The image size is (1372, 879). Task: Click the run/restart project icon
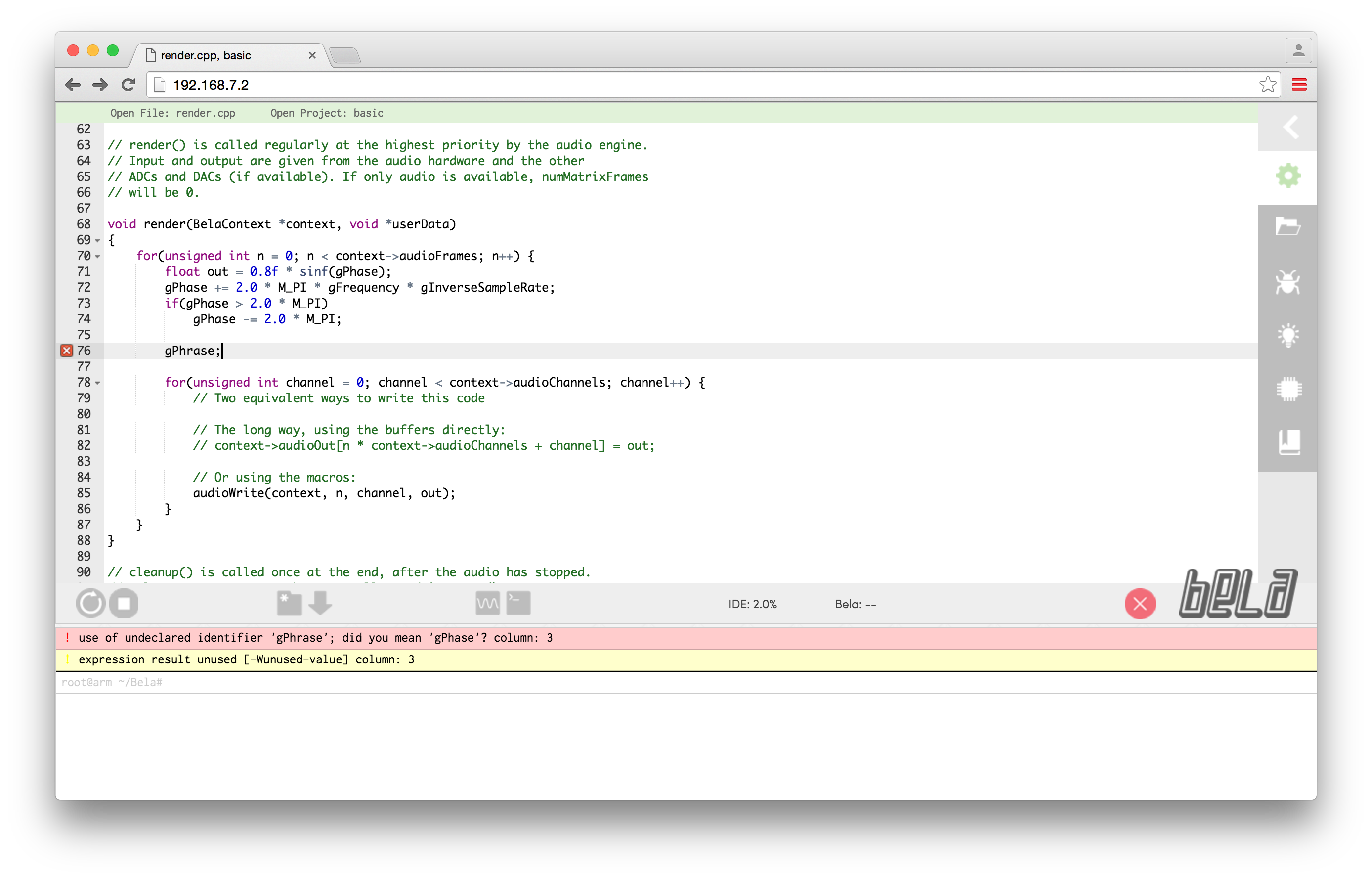pos(90,603)
